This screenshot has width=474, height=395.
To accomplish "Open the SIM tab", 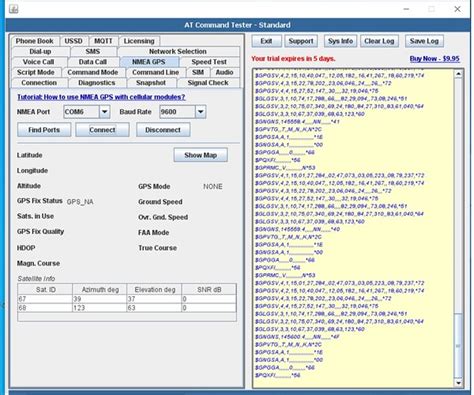I will (x=198, y=72).
